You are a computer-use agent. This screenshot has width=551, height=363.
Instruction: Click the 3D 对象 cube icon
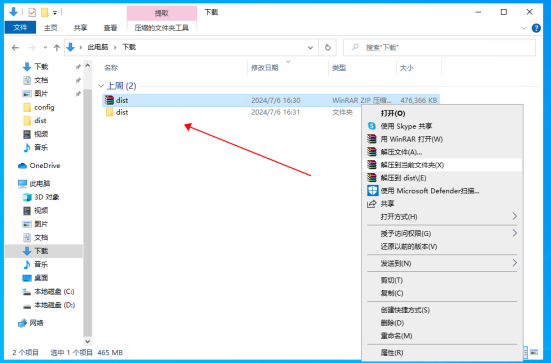27,197
